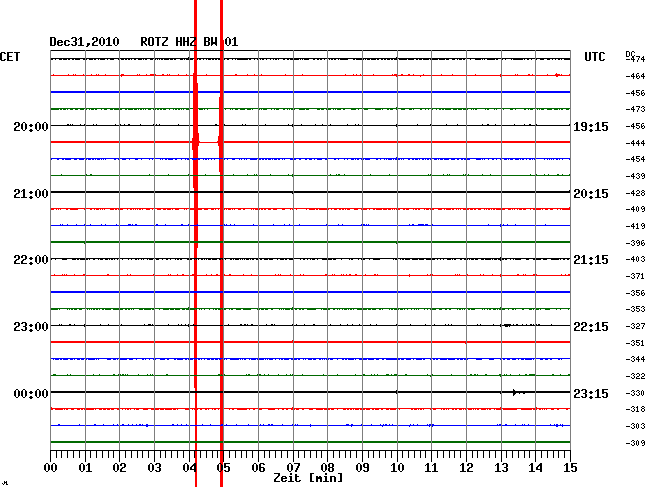Select the station title ROTZ HHZ BW 01
Screen dimensions: 650x494
tap(189, 42)
